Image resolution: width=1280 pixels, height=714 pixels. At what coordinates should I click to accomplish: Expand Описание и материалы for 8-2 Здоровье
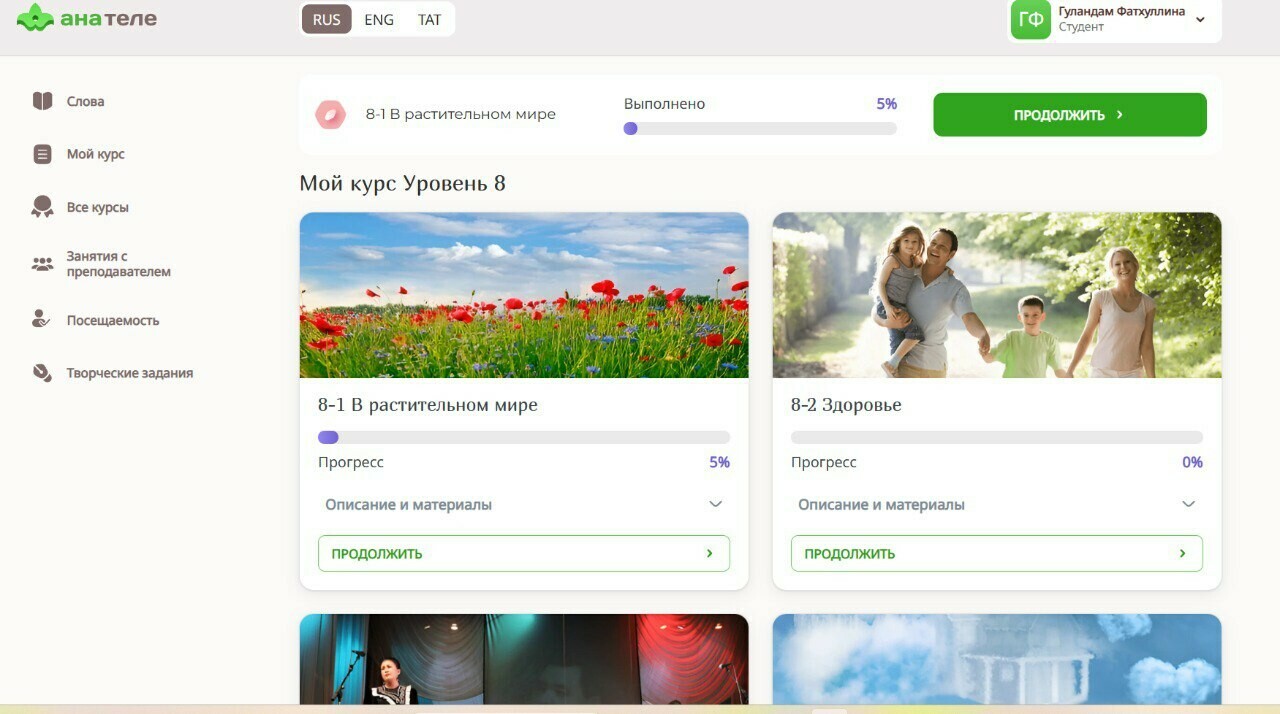[1188, 505]
